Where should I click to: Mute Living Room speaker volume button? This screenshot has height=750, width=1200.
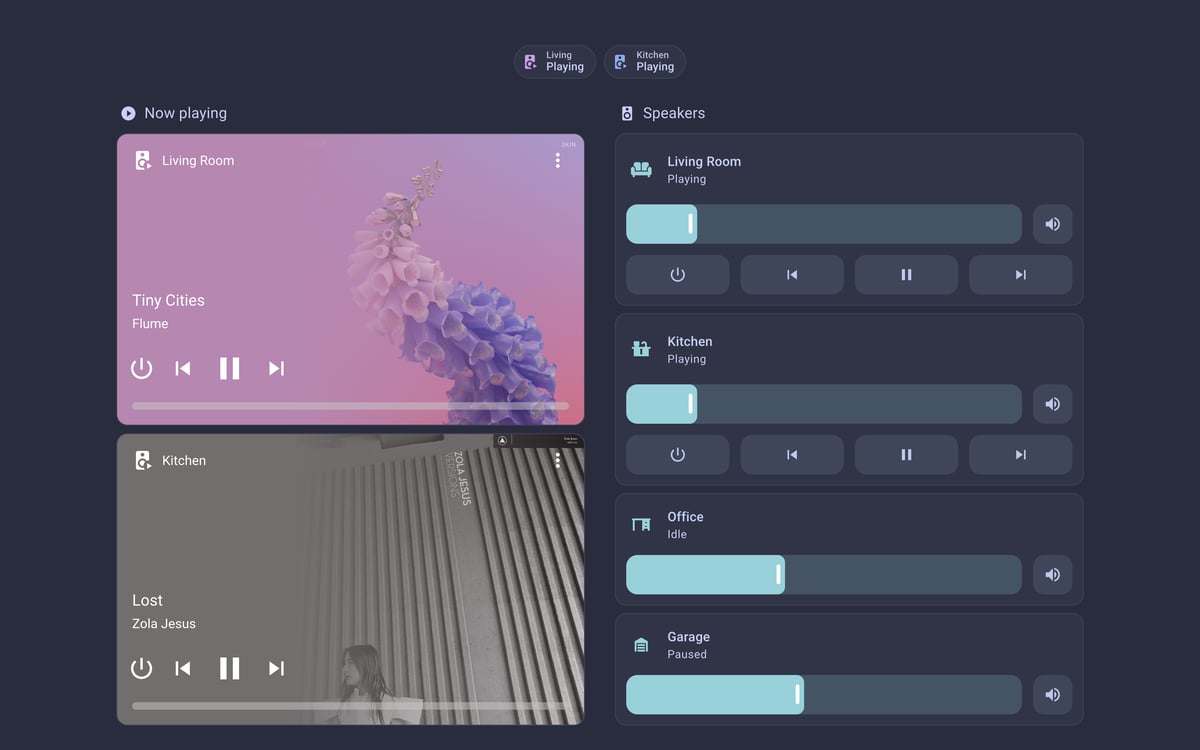[1052, 224]
